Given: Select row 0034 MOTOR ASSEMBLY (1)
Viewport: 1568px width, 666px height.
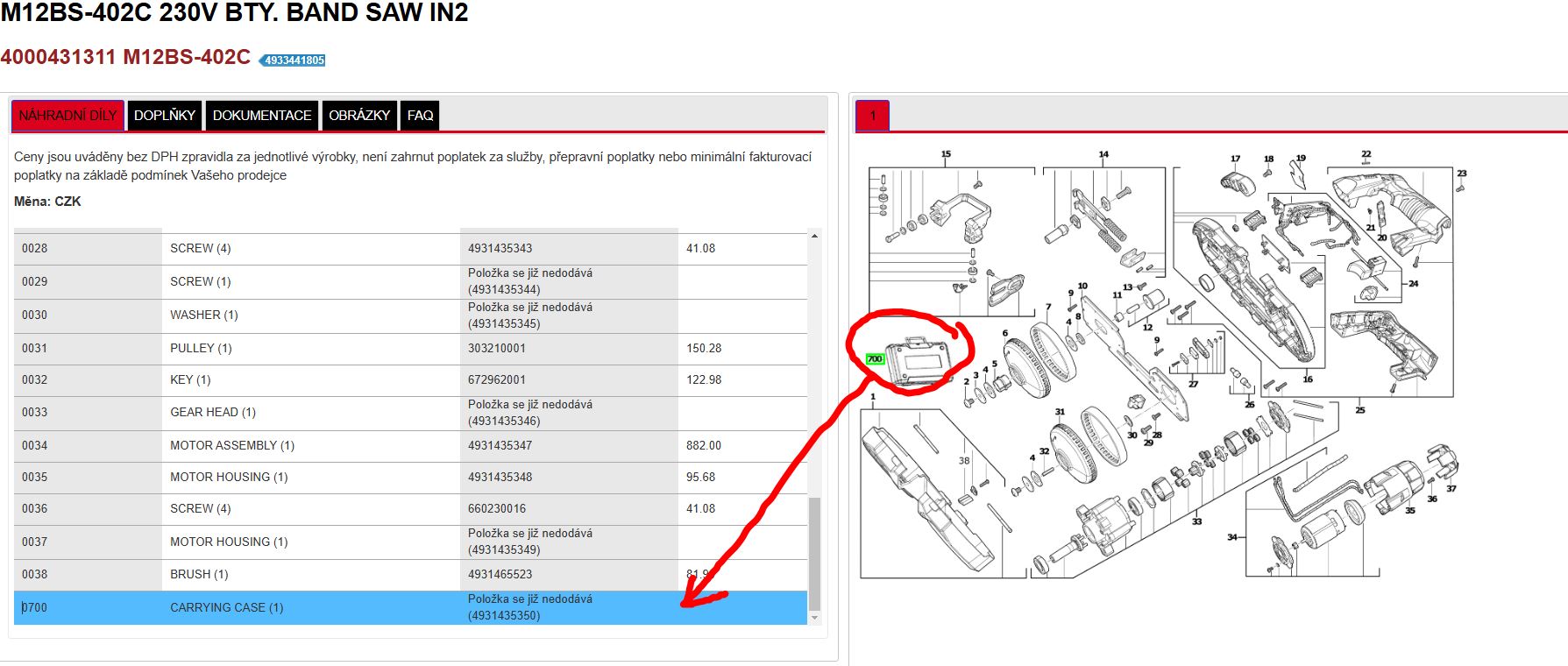Looking at the screenshot, I should (410, 446).
